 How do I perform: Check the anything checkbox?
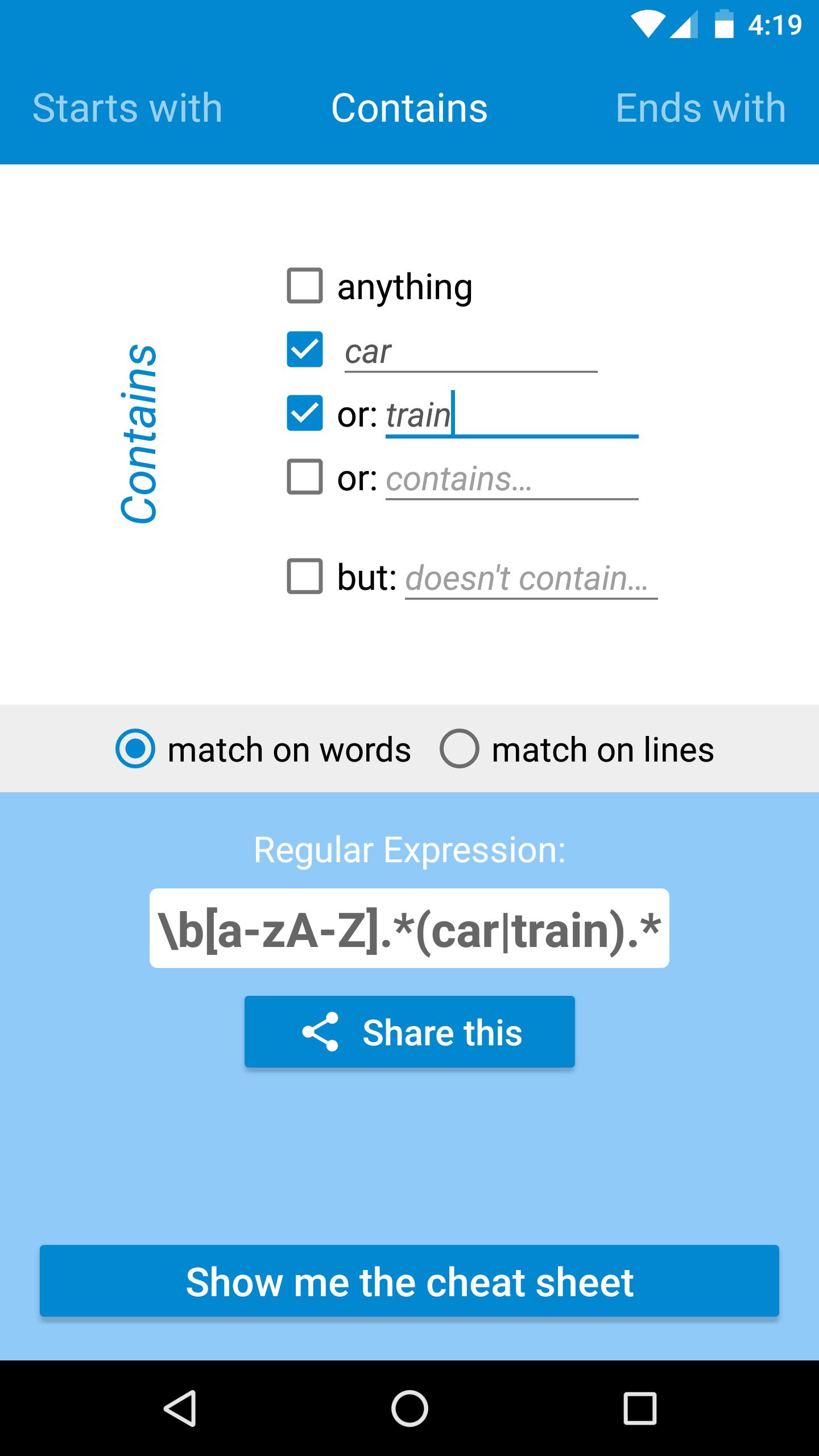coord(303,286)
